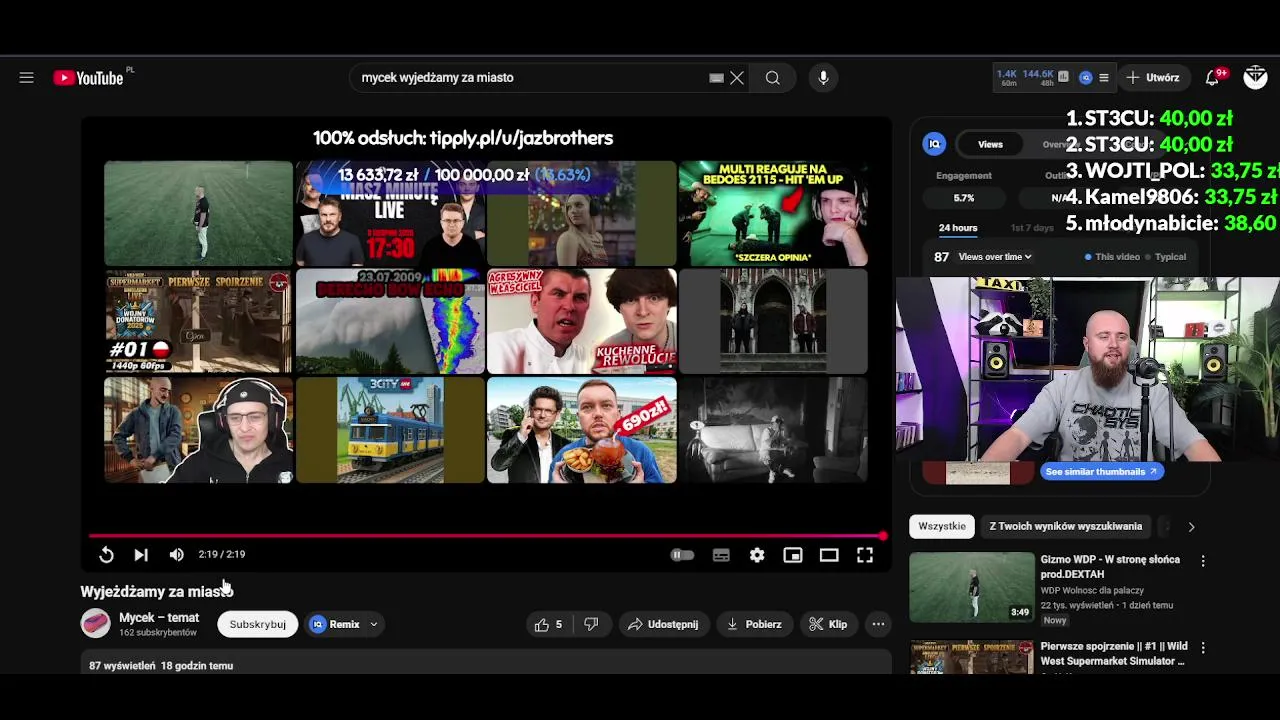Image resolution: width=1280 pixels, height=720 pixels.
Task: Enter fullscreen mode
Action: (x=865, y=555)
